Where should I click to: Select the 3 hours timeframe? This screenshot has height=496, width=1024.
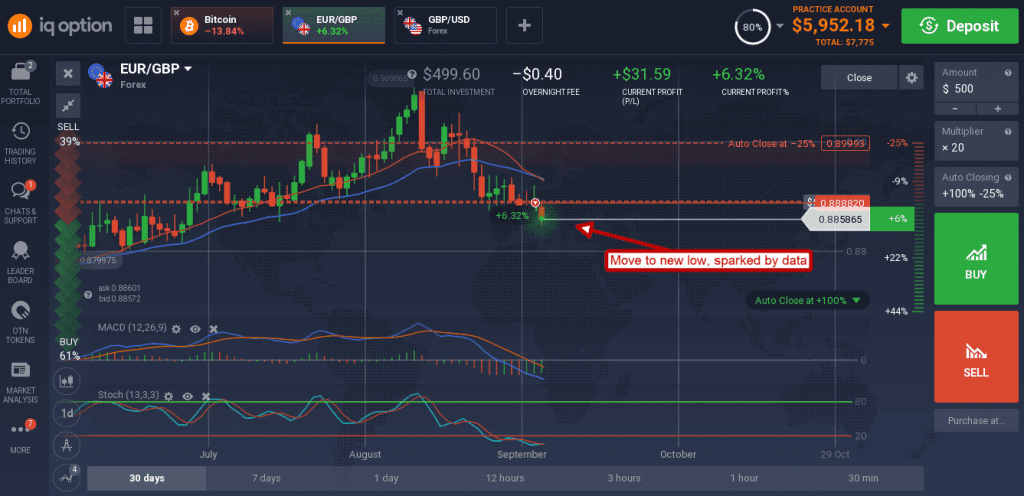[x=624, y=478]
